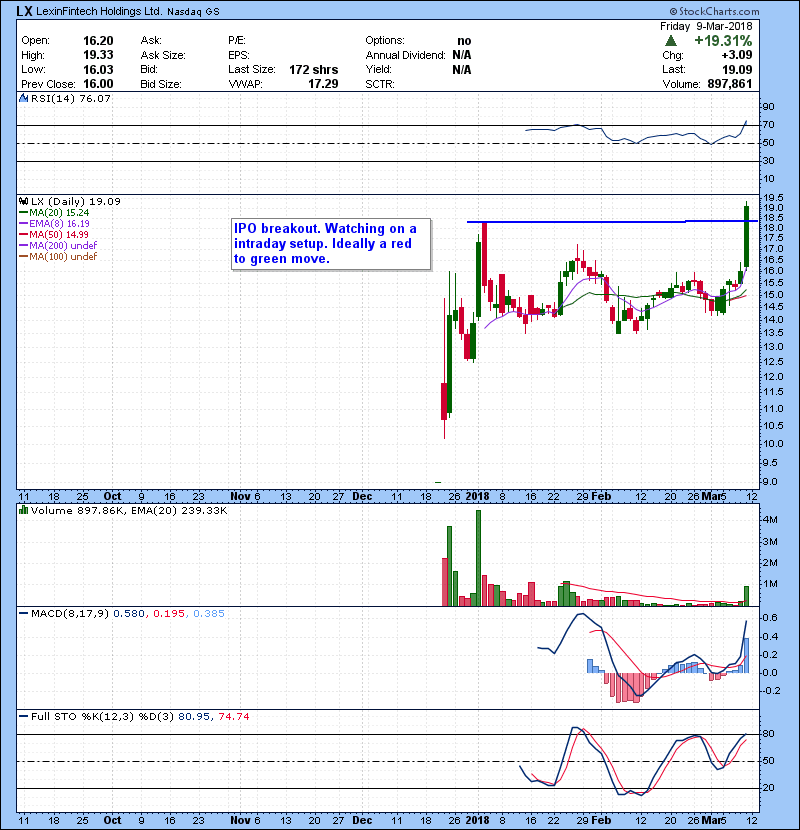Click the RSI(14) 76.07 indicator label
Viewport: 800px width, 830px height.
(71, 98)
